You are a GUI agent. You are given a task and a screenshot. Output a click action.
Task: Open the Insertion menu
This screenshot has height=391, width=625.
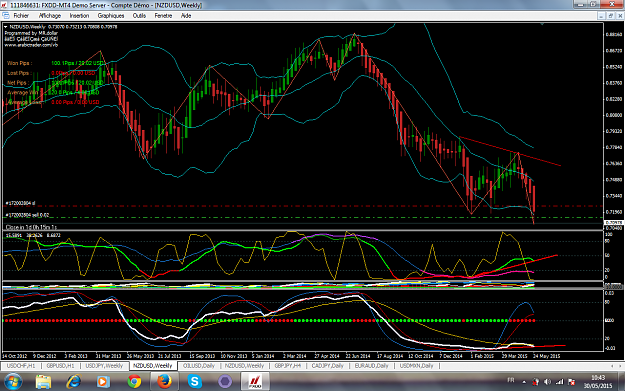pos(79,16)
